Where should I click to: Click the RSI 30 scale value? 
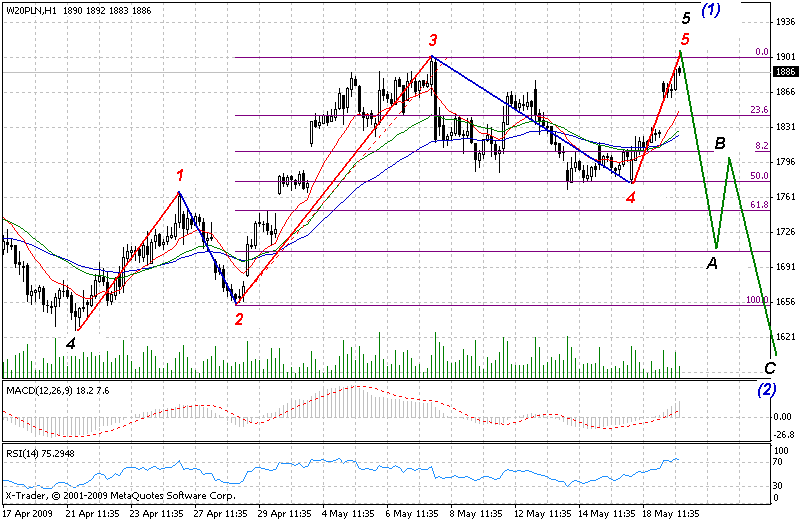[779, 485]
